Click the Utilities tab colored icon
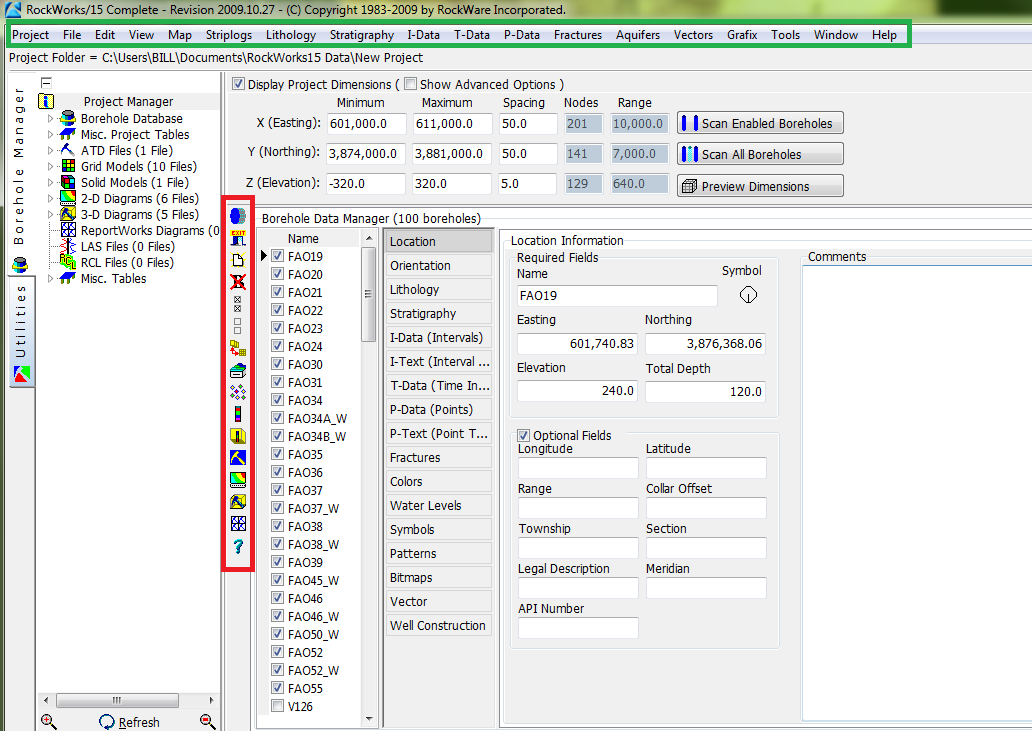 [x=21, y=374]
